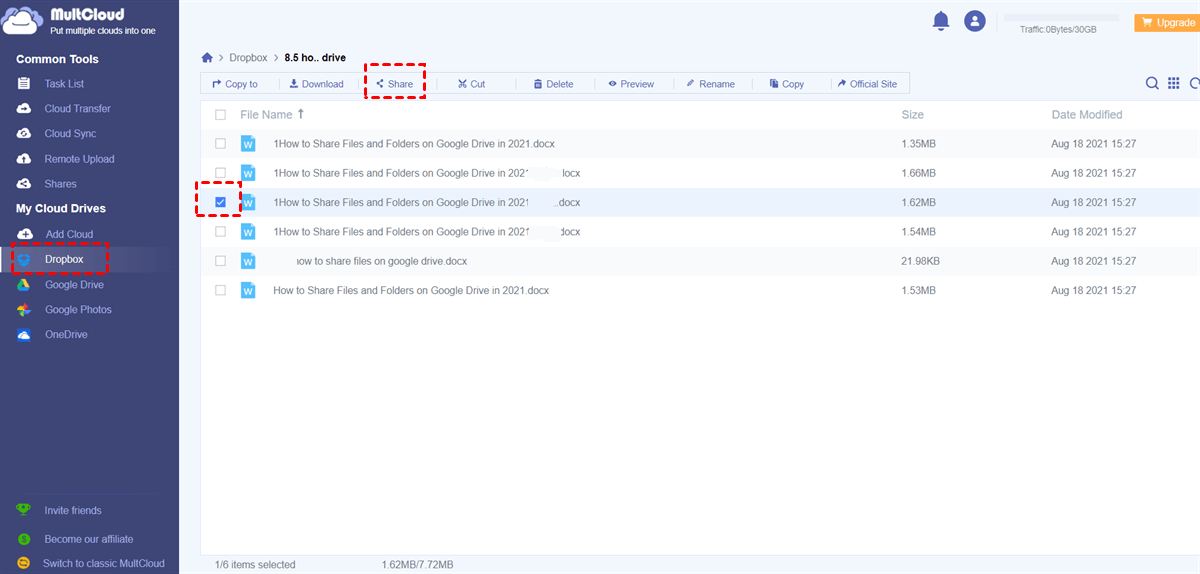This screenshot has width=1200, height=574.
Task: Click Add Cloud in sidebar
Action: coord(69,234)
